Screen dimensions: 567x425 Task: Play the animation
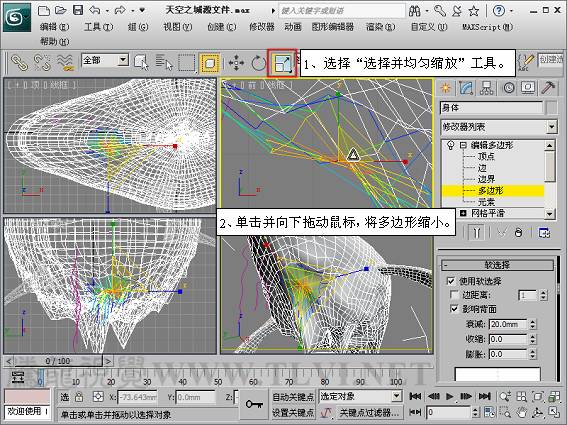(450, 396)
